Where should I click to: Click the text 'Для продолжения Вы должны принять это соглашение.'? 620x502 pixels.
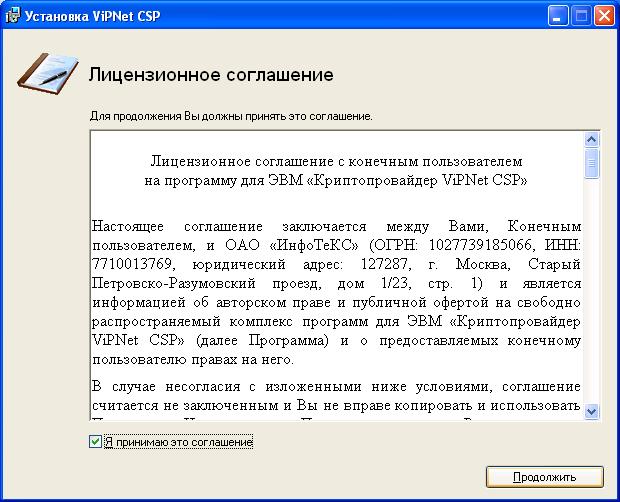tap(231, 116)
